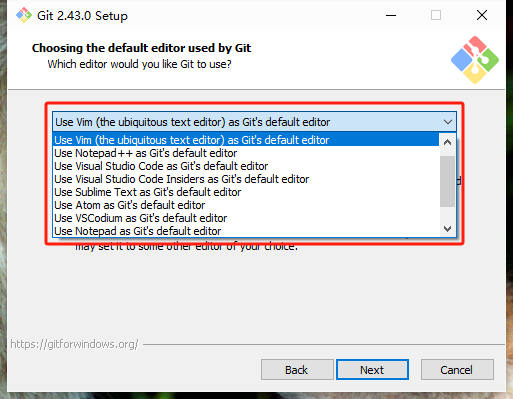Click scrollbar up arrow in editor list
The width and height of the screenshot is (513, 399).
tap(447, 142)
